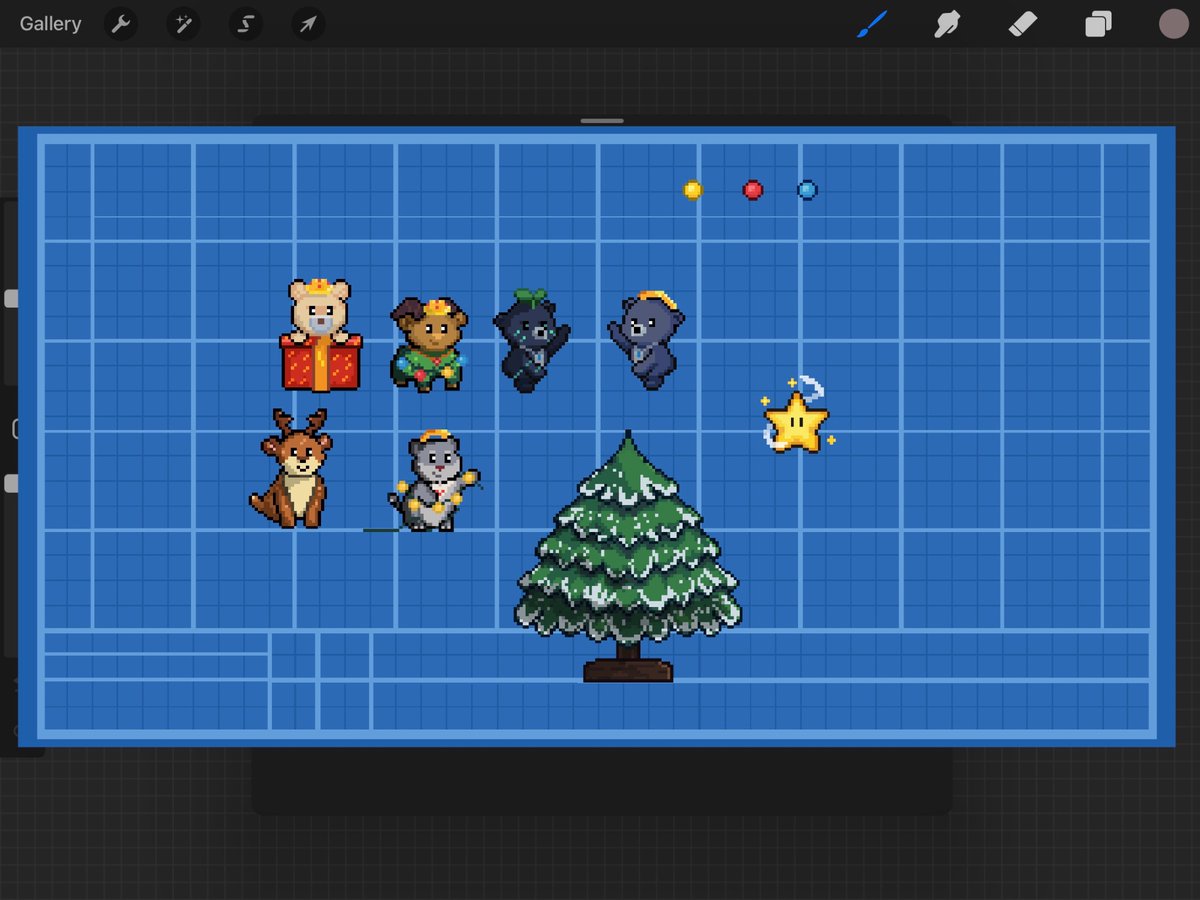The image size is (1200, 900).
Task: Tap the grey handle bar above the canvas
Action: click(x=601, y=121)
